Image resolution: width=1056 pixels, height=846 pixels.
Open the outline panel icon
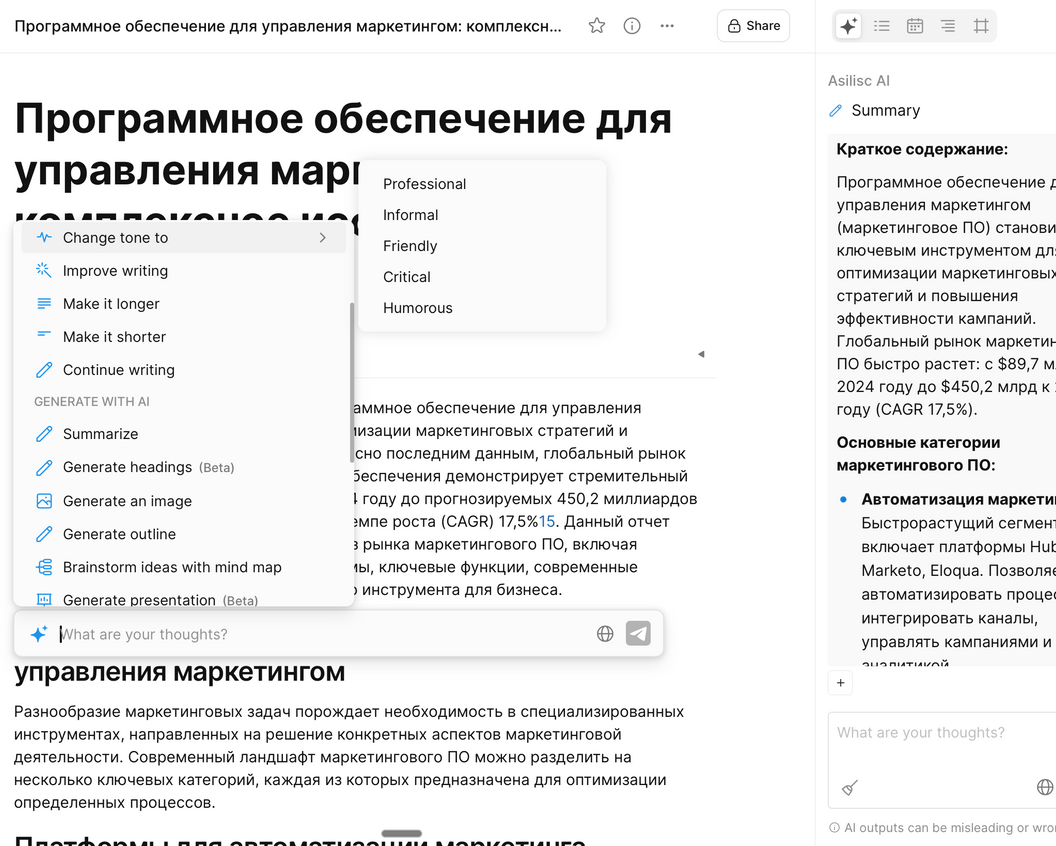(x=948, y=26)
